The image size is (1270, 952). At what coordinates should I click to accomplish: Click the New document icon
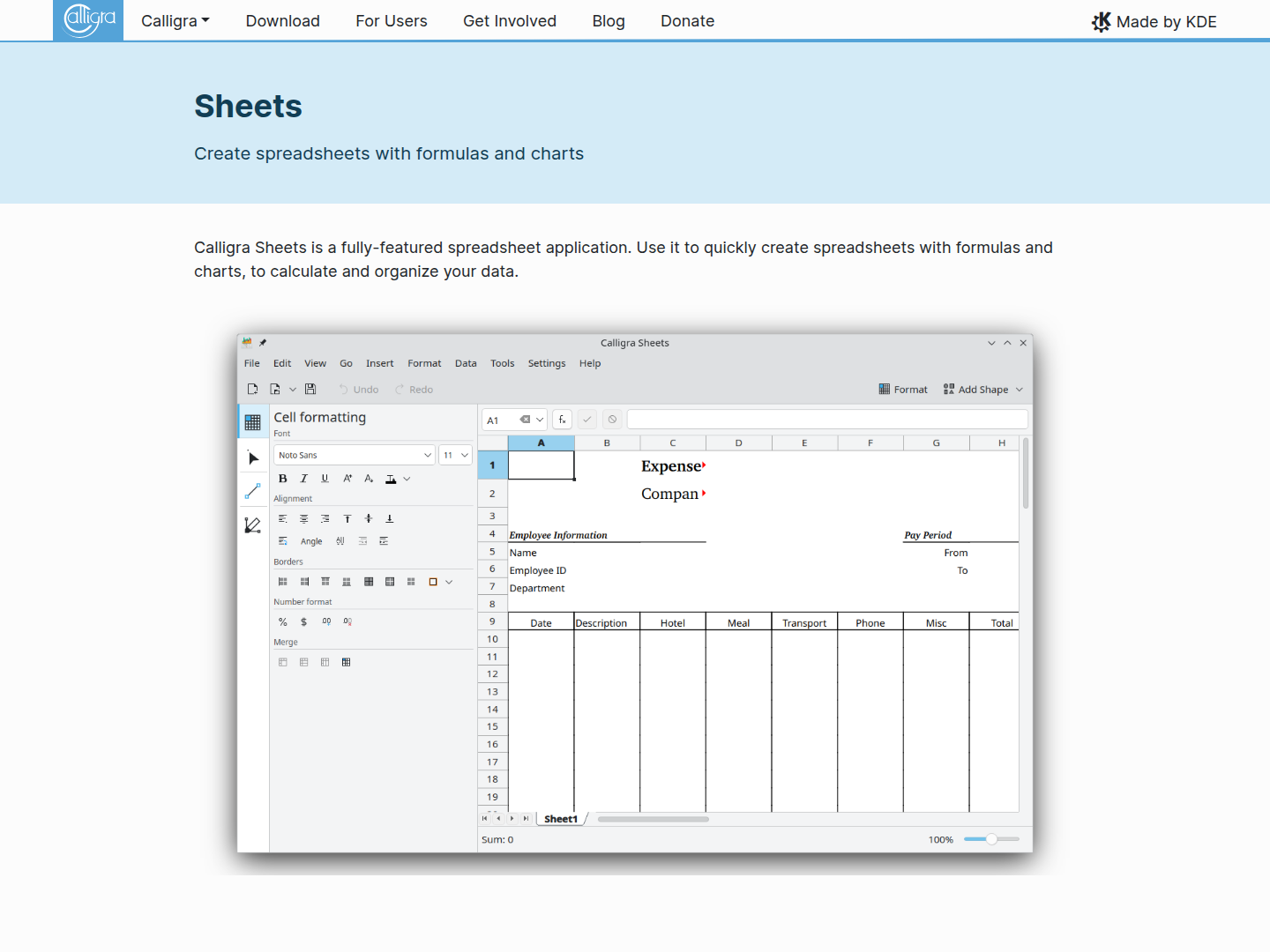(x=252, y=389)
